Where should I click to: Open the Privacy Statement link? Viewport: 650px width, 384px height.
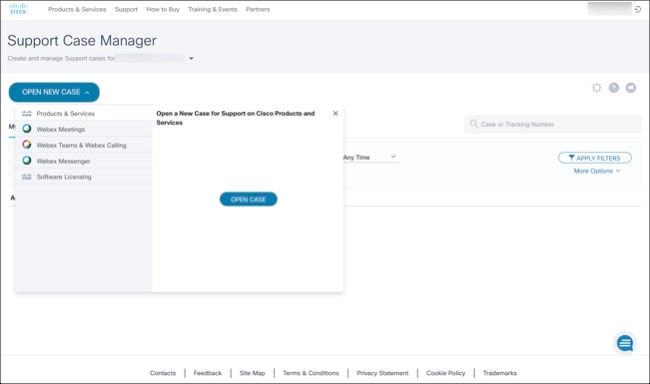click(382, 373)
